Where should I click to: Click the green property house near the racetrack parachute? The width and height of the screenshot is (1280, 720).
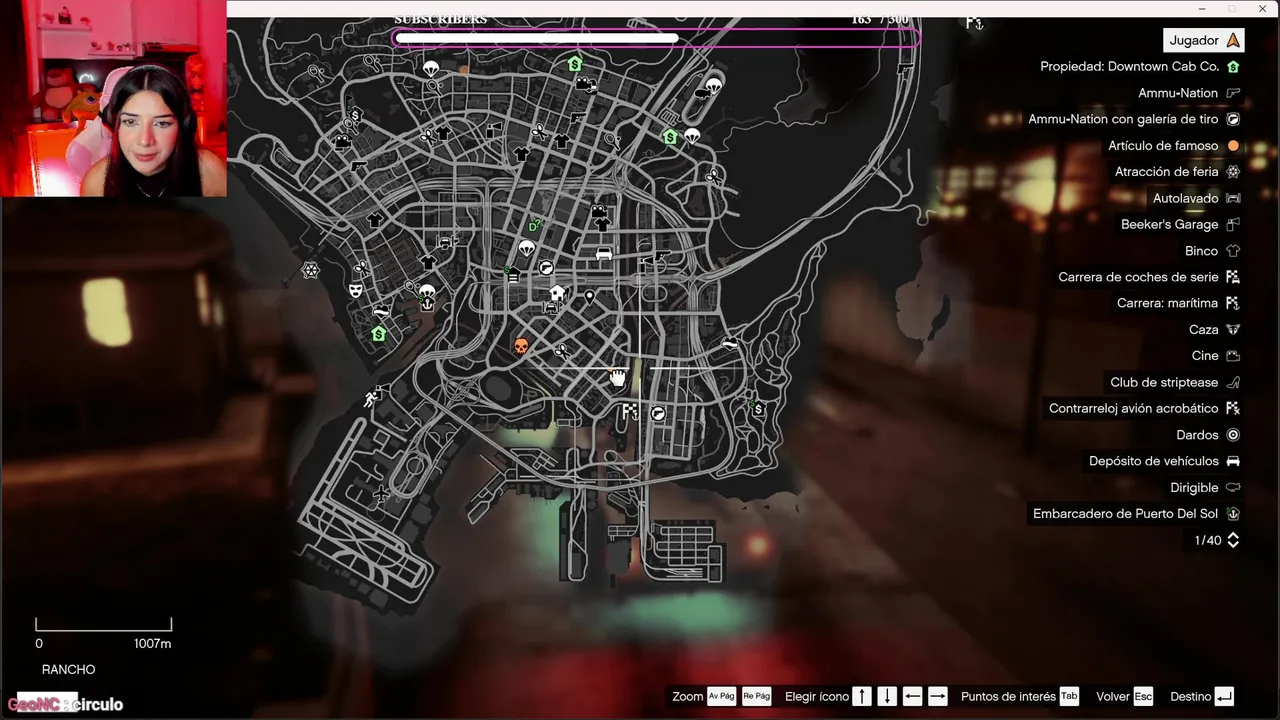[x=670, y=136]
